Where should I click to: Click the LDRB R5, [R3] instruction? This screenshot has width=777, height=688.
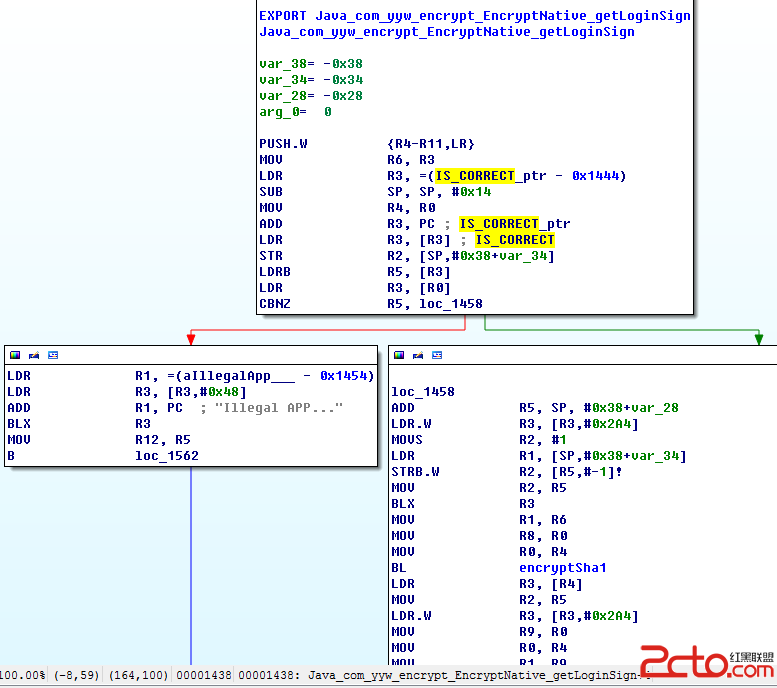pyautogui.click(x=355, y=272)
